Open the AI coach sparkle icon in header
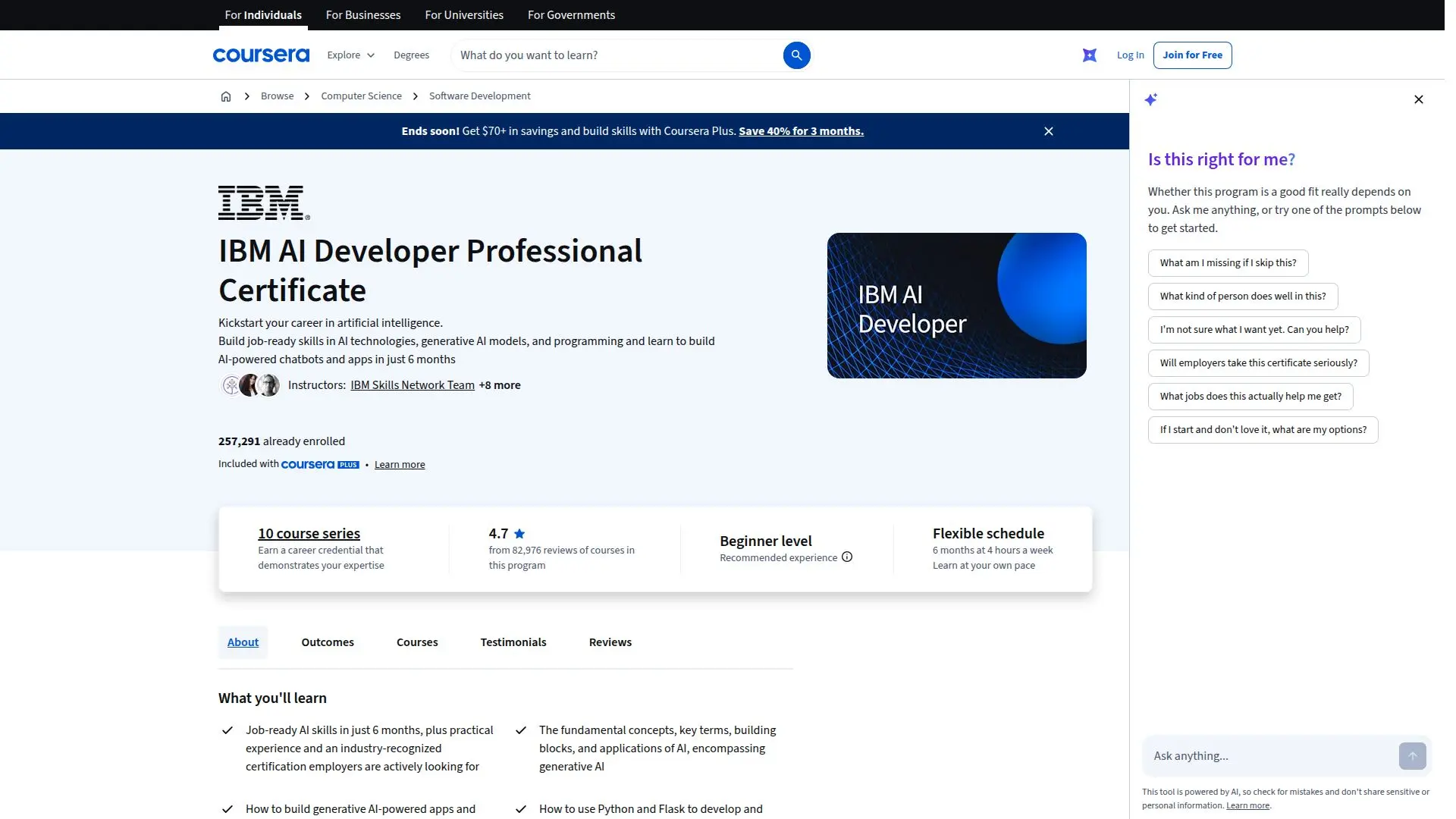 coord(1089,55)
